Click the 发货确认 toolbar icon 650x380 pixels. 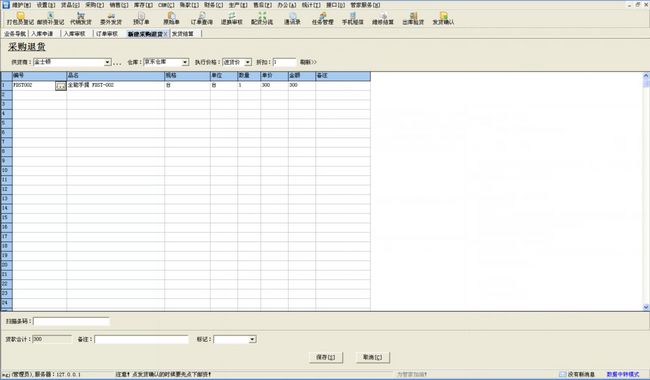(443, 18)
